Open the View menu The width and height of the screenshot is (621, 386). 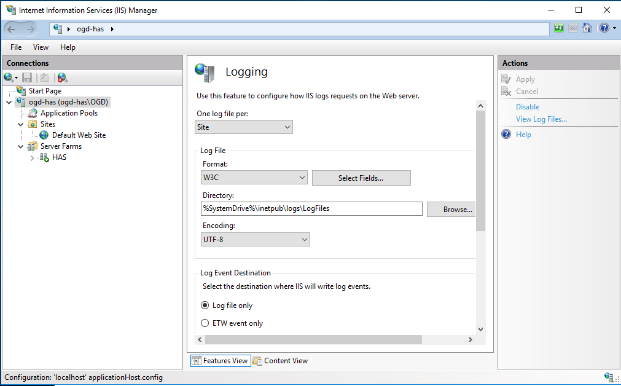[x=41, y=48]
